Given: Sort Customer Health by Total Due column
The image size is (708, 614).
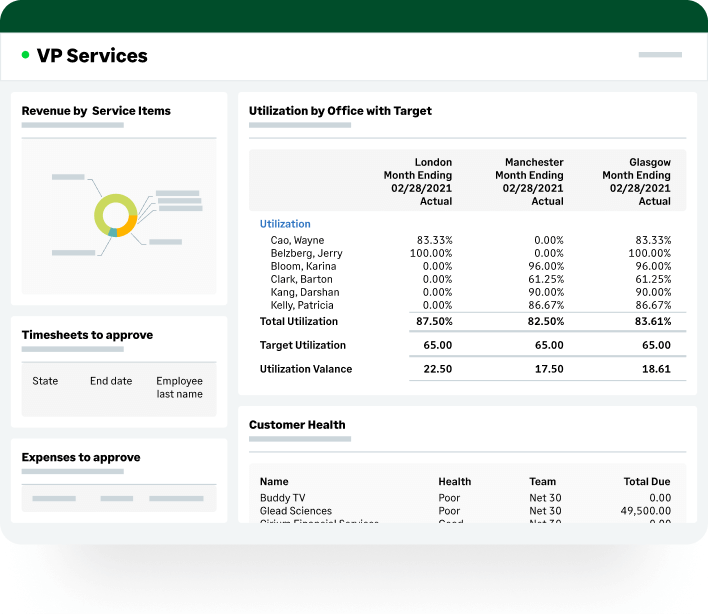Looking at the screenshot, I should [x=646, y=481].
